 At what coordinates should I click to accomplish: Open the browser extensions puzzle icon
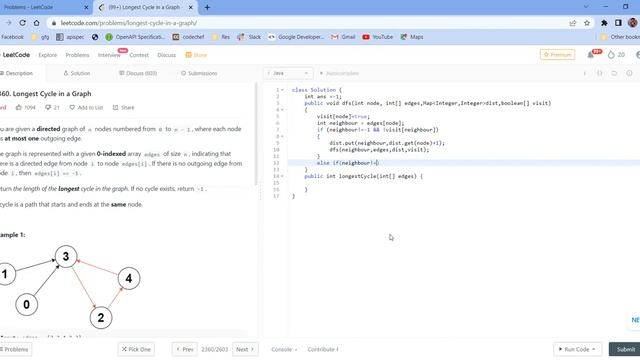[x=604, y=23]
